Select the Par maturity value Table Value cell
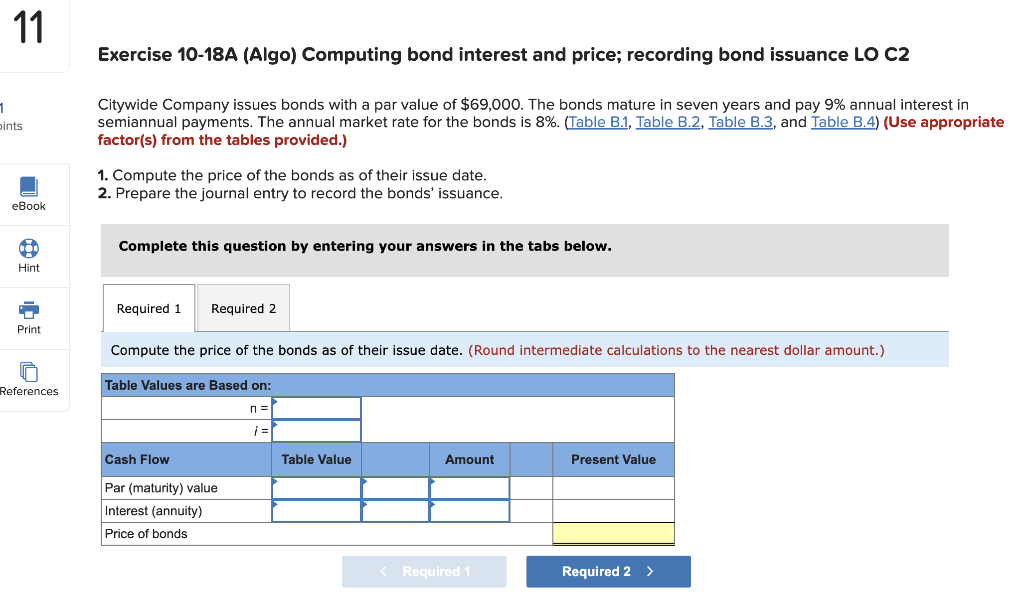The width and height of the screenshot is (1024, 605). tap(316, 487)
